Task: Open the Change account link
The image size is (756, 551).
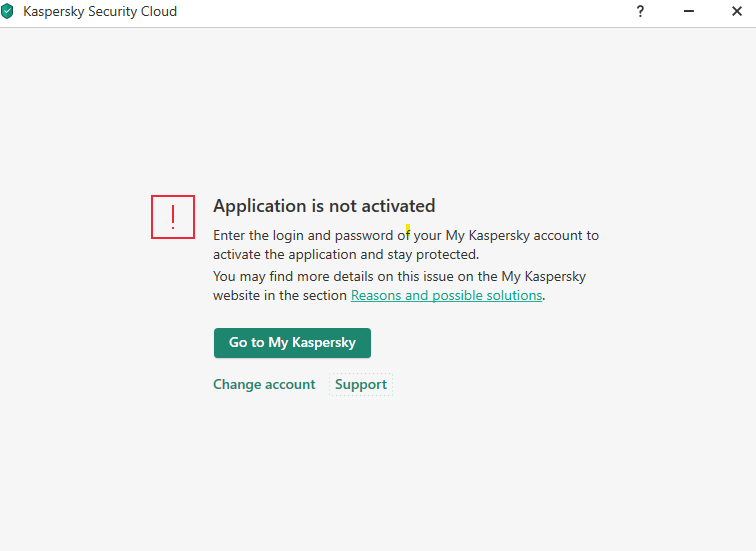Action: (x=264, y=384)
